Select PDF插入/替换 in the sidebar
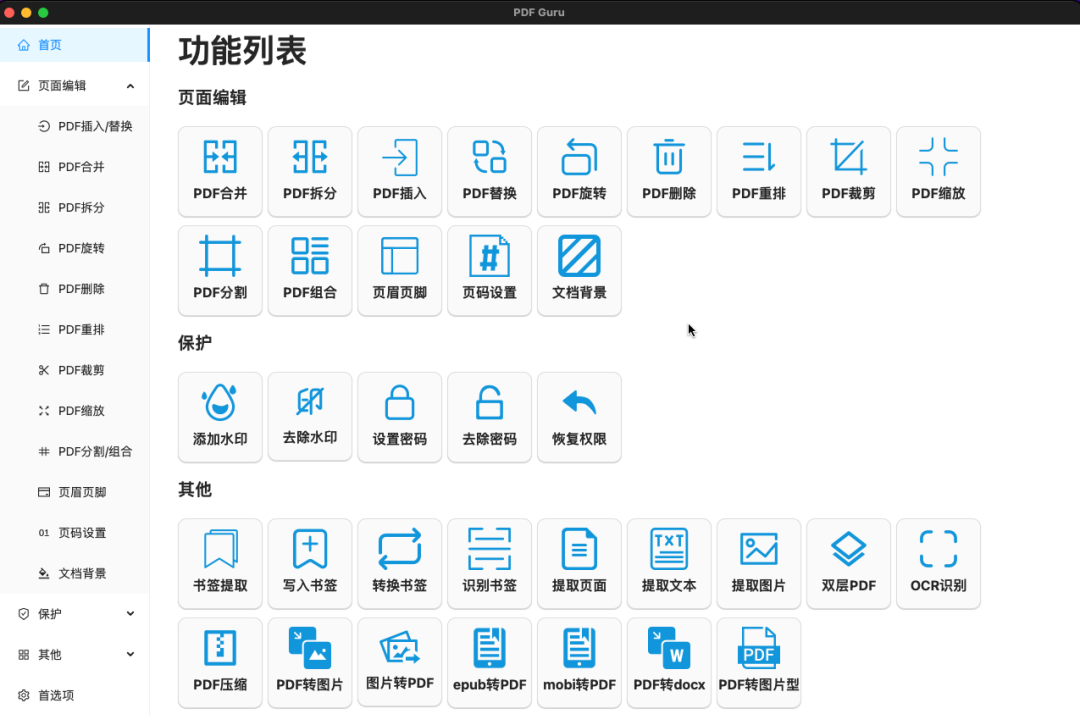This screenshot has width=1080, height=725. point(95,126)
